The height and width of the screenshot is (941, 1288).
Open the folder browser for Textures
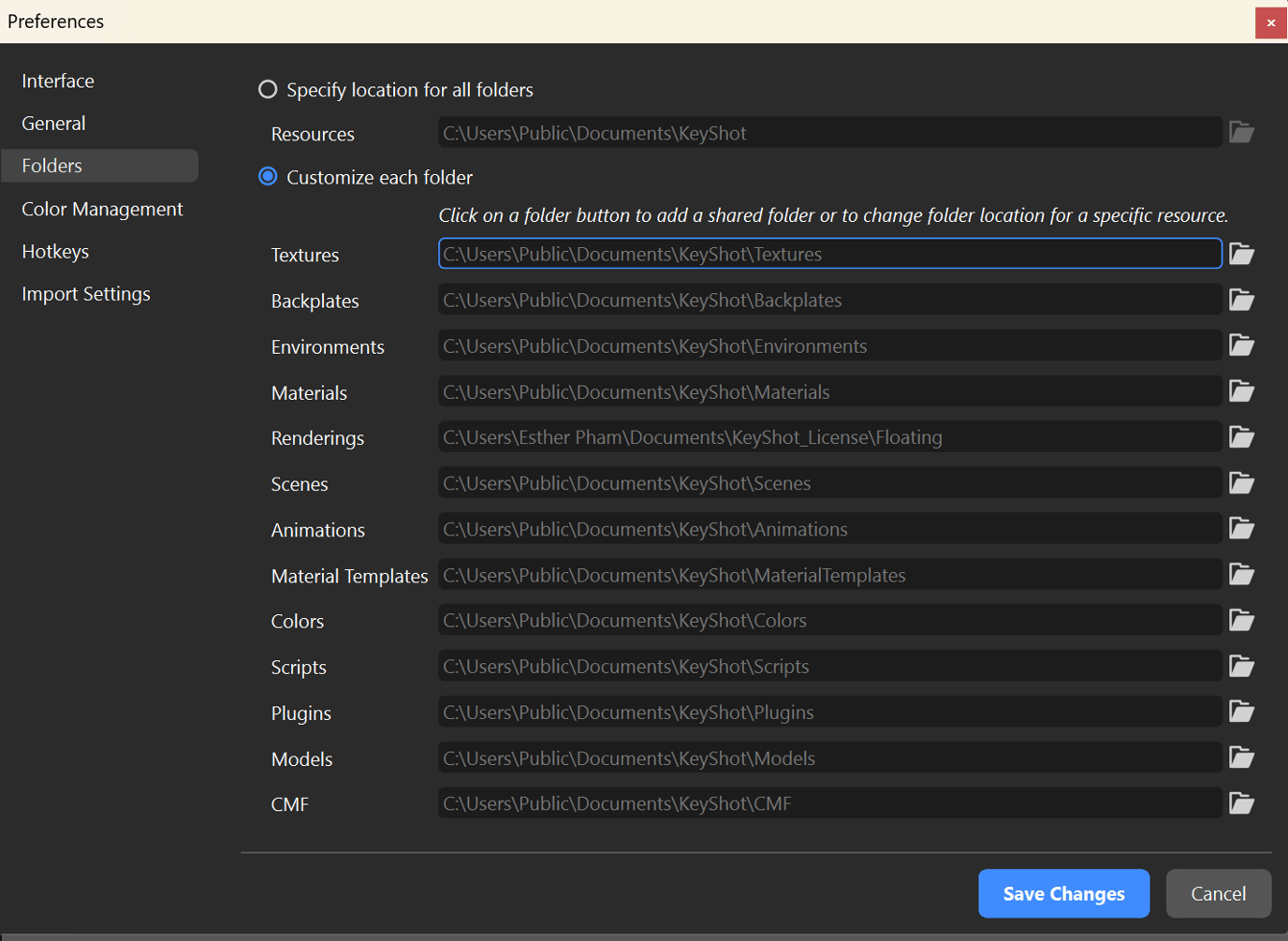1241,253
